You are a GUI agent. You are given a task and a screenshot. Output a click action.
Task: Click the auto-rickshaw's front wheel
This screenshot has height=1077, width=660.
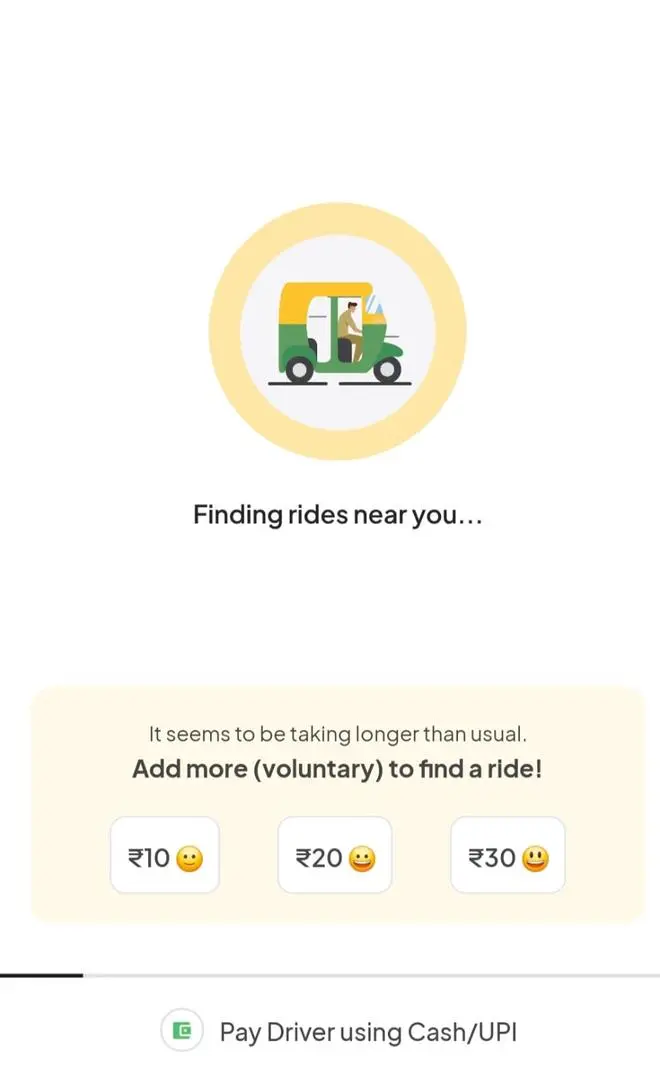387,370
